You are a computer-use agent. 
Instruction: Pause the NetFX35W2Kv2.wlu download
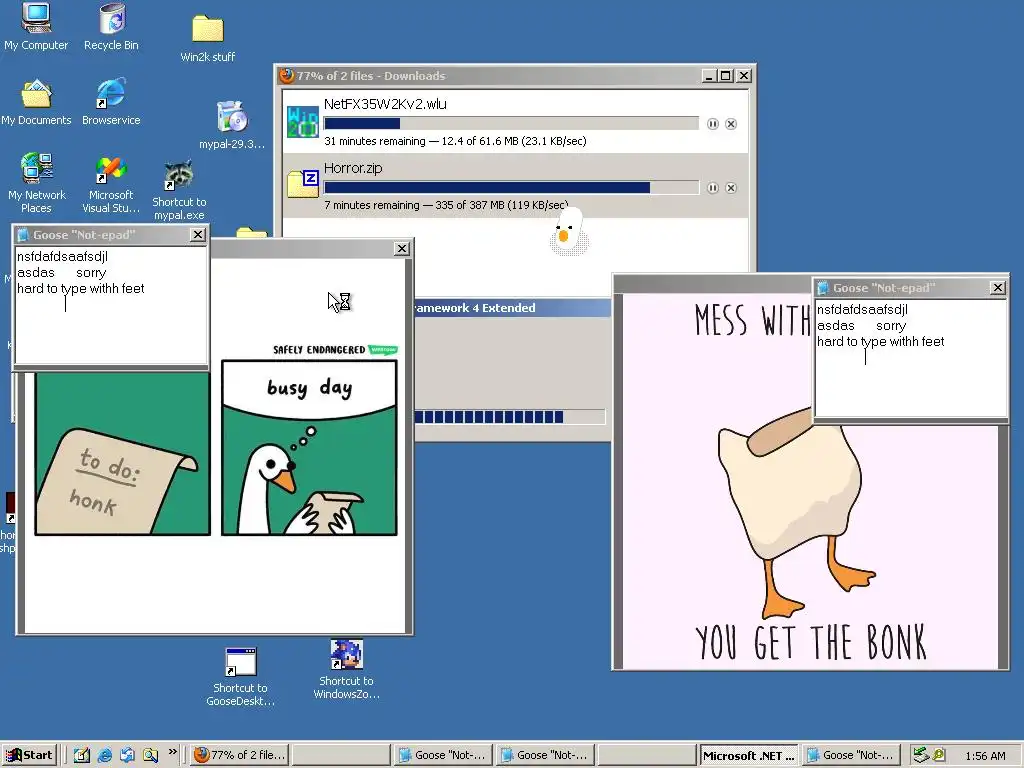(x=712, y=123)
